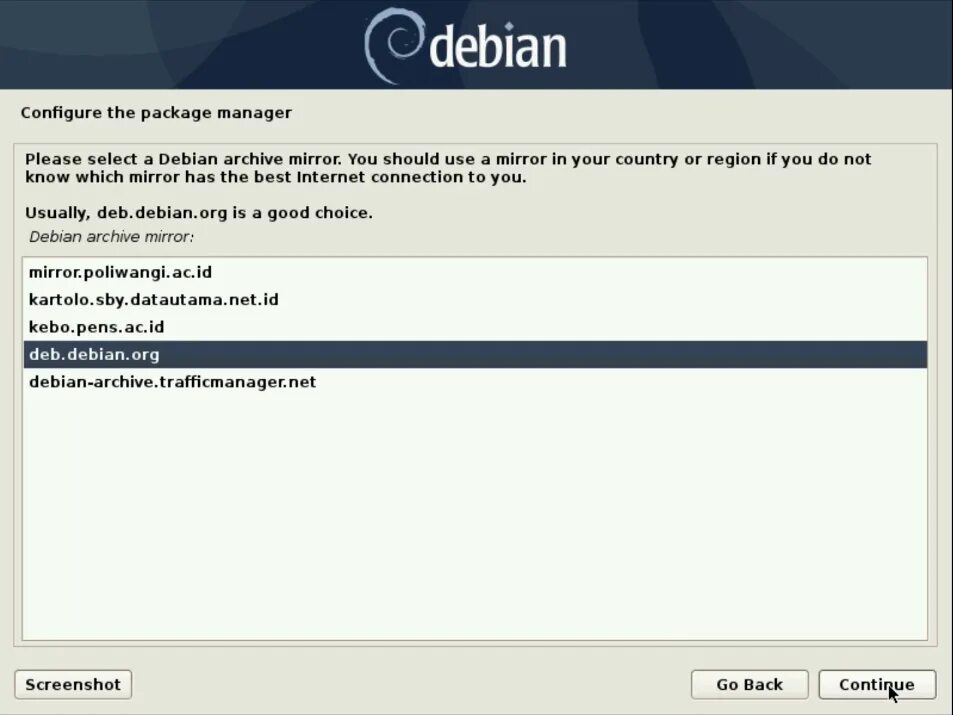
Task: Click the Debian swirl logo
Action: pyautogui.click(x=394, y=45)
